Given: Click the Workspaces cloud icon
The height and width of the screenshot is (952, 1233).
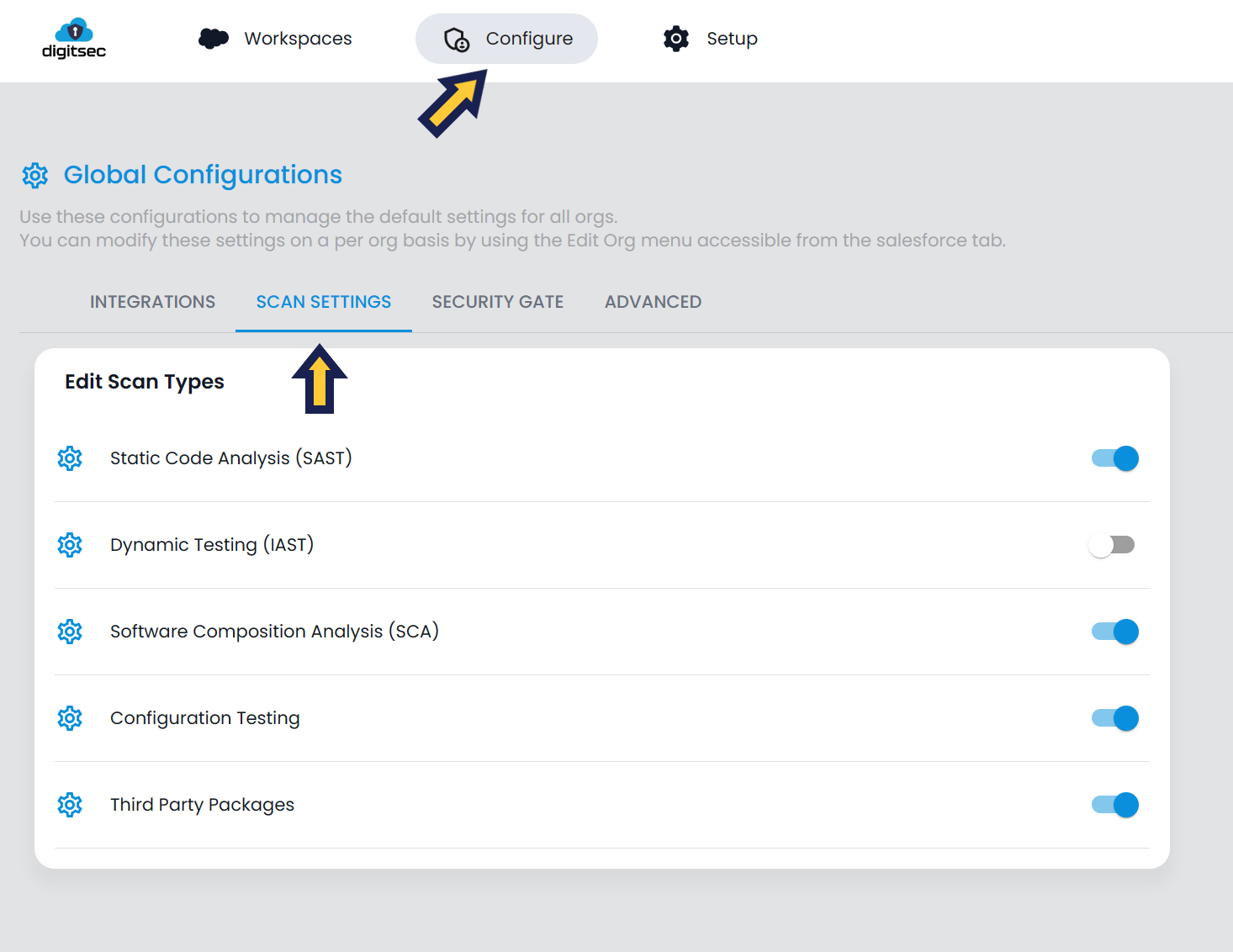Looking at the screenshot, I should [214, 39].
